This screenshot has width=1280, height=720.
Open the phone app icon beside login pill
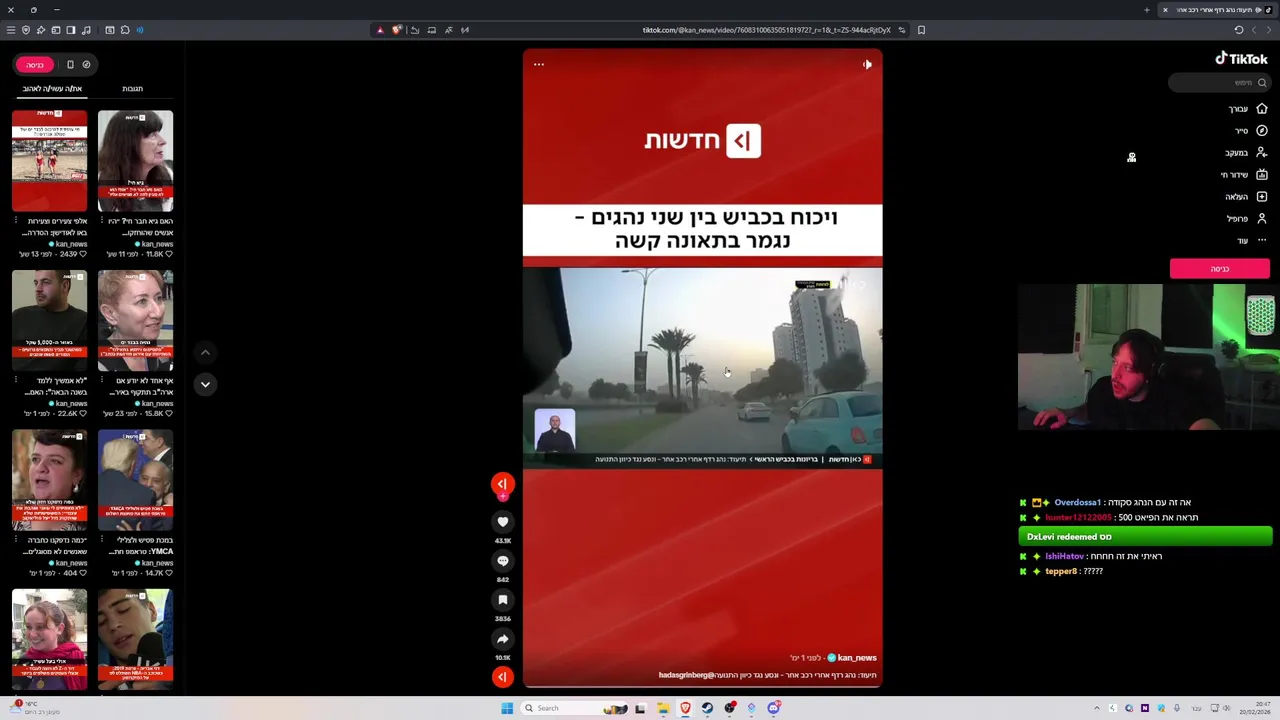(x=70, y=65)
